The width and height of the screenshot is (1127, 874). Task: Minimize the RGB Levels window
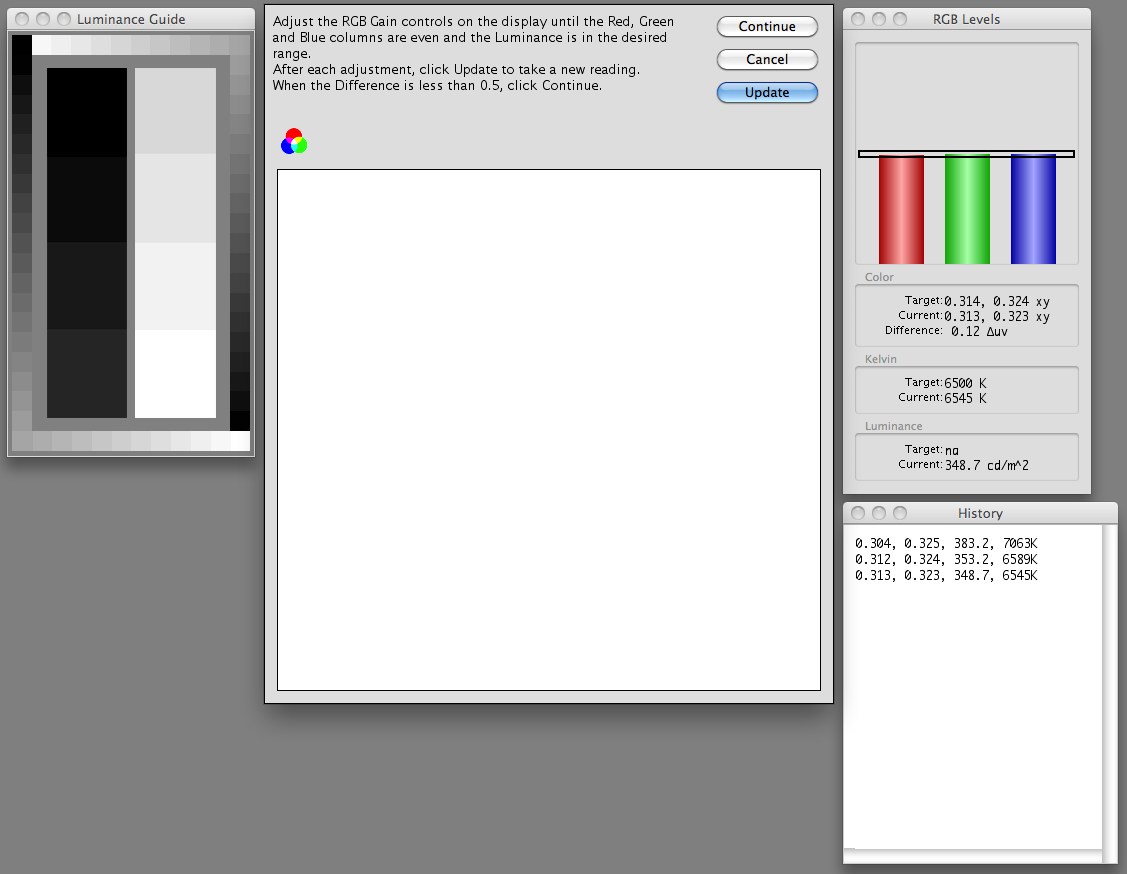click(879, 19)
